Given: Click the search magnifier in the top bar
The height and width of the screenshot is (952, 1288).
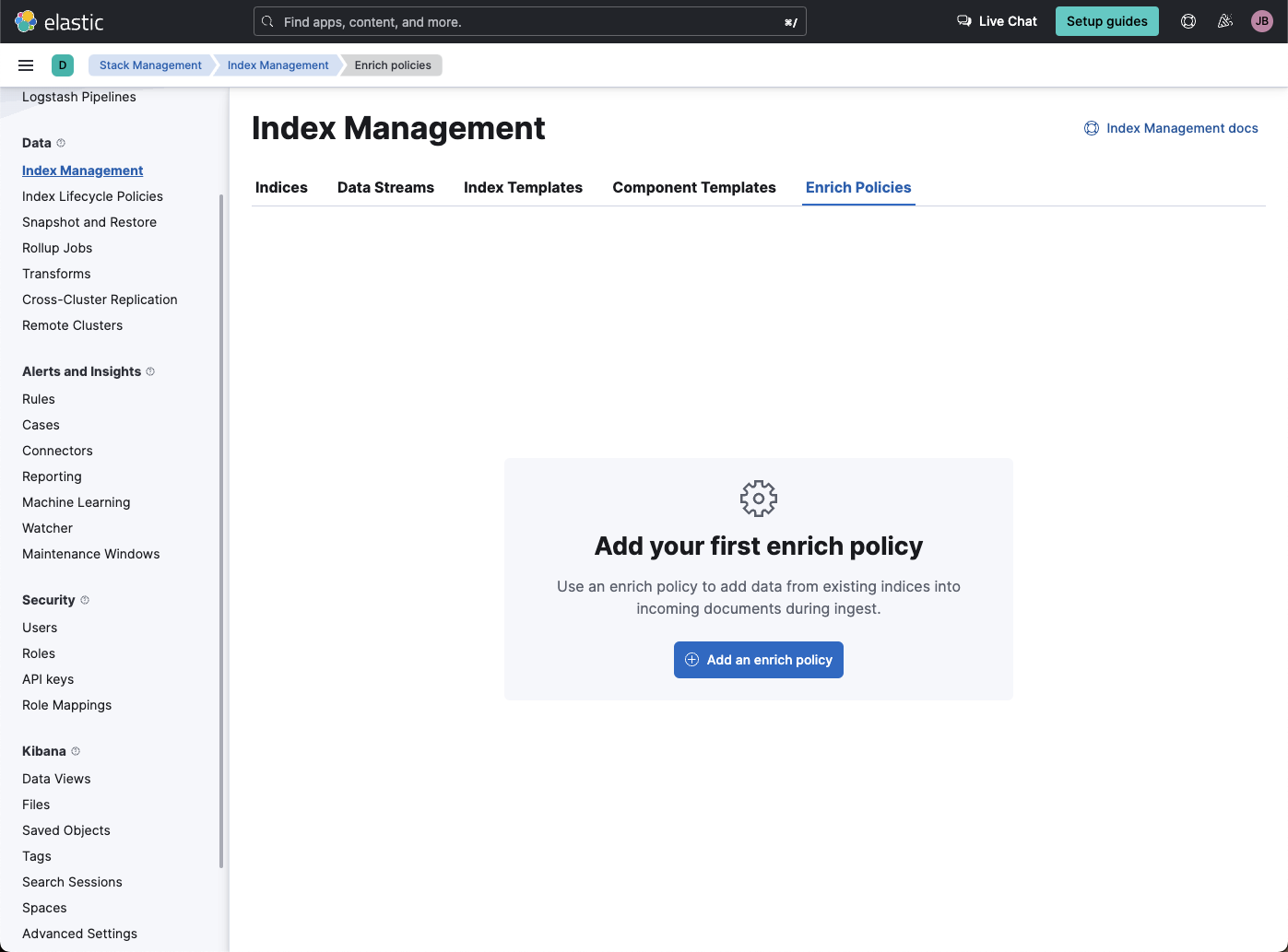Looking at the screenshot, I should [267, 20].
